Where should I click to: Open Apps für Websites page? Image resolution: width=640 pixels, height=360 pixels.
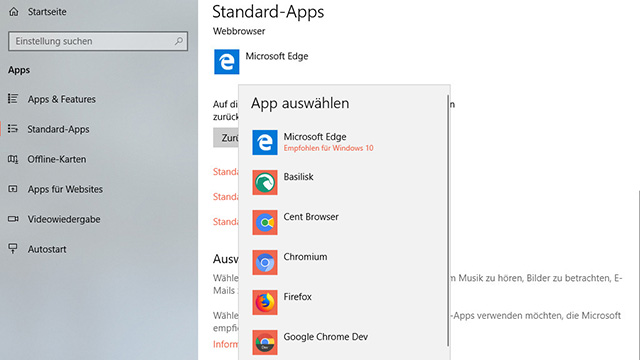[x=65, y=189]
